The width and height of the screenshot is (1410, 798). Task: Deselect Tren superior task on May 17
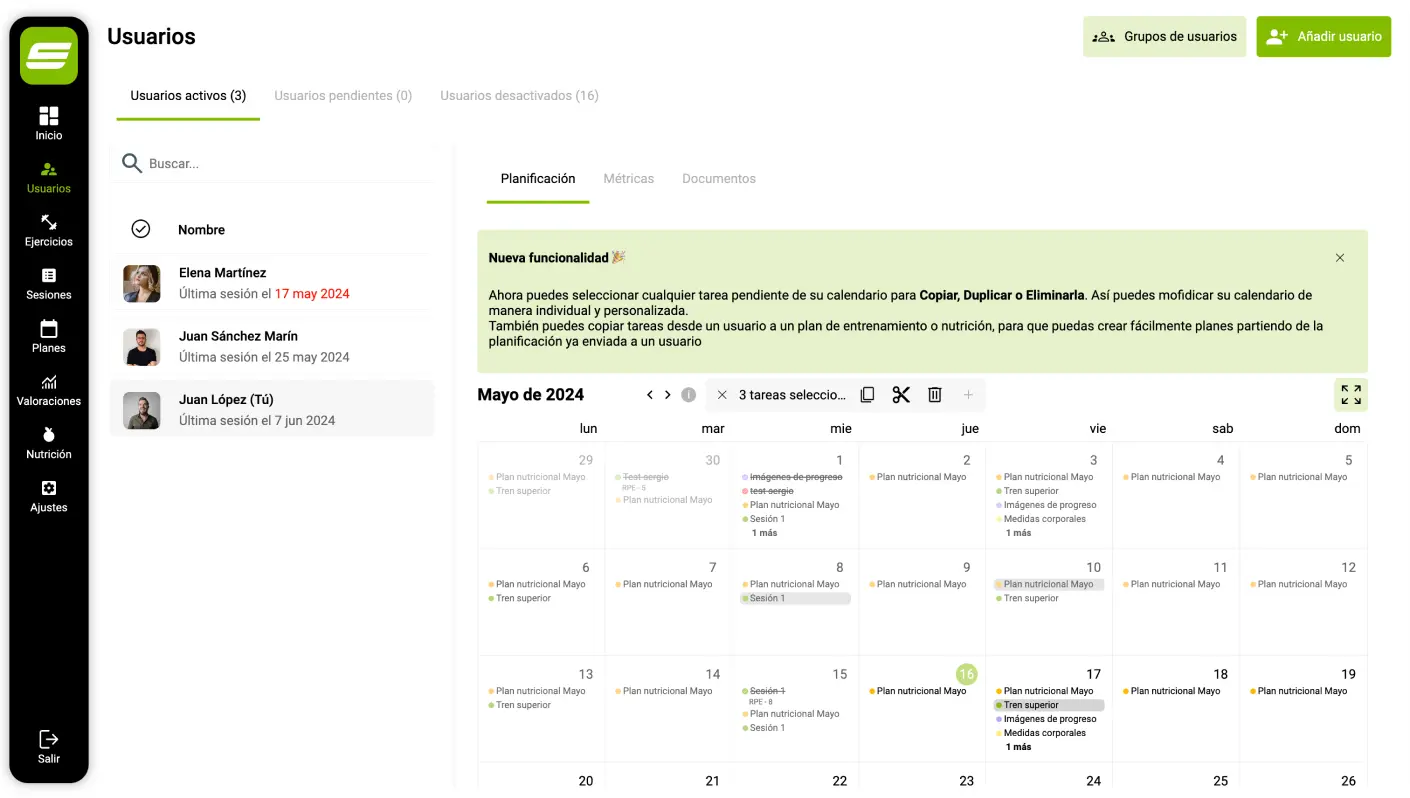point(1049,705)
